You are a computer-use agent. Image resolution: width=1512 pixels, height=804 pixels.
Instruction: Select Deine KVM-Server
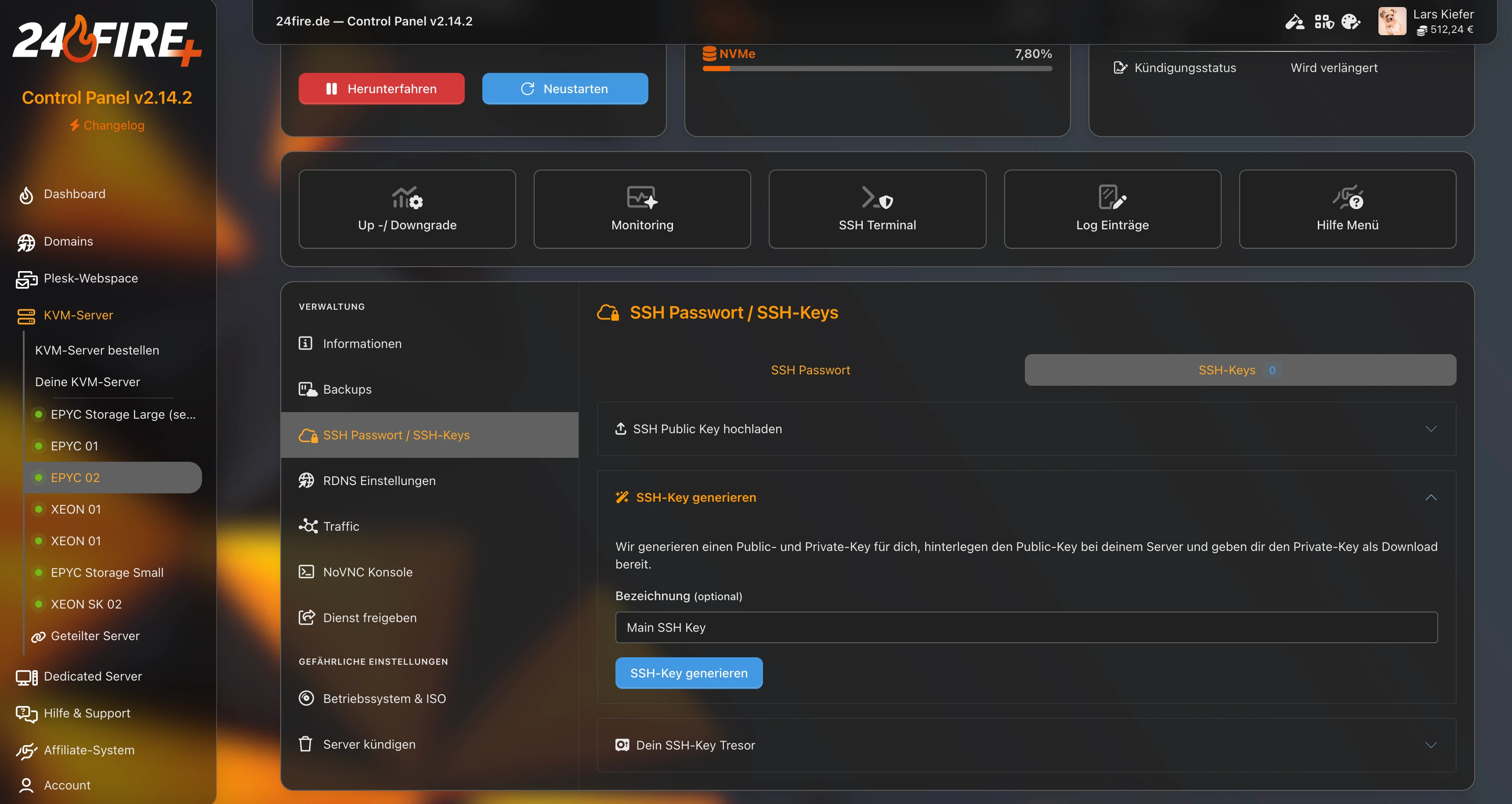[x=87, y=382]
